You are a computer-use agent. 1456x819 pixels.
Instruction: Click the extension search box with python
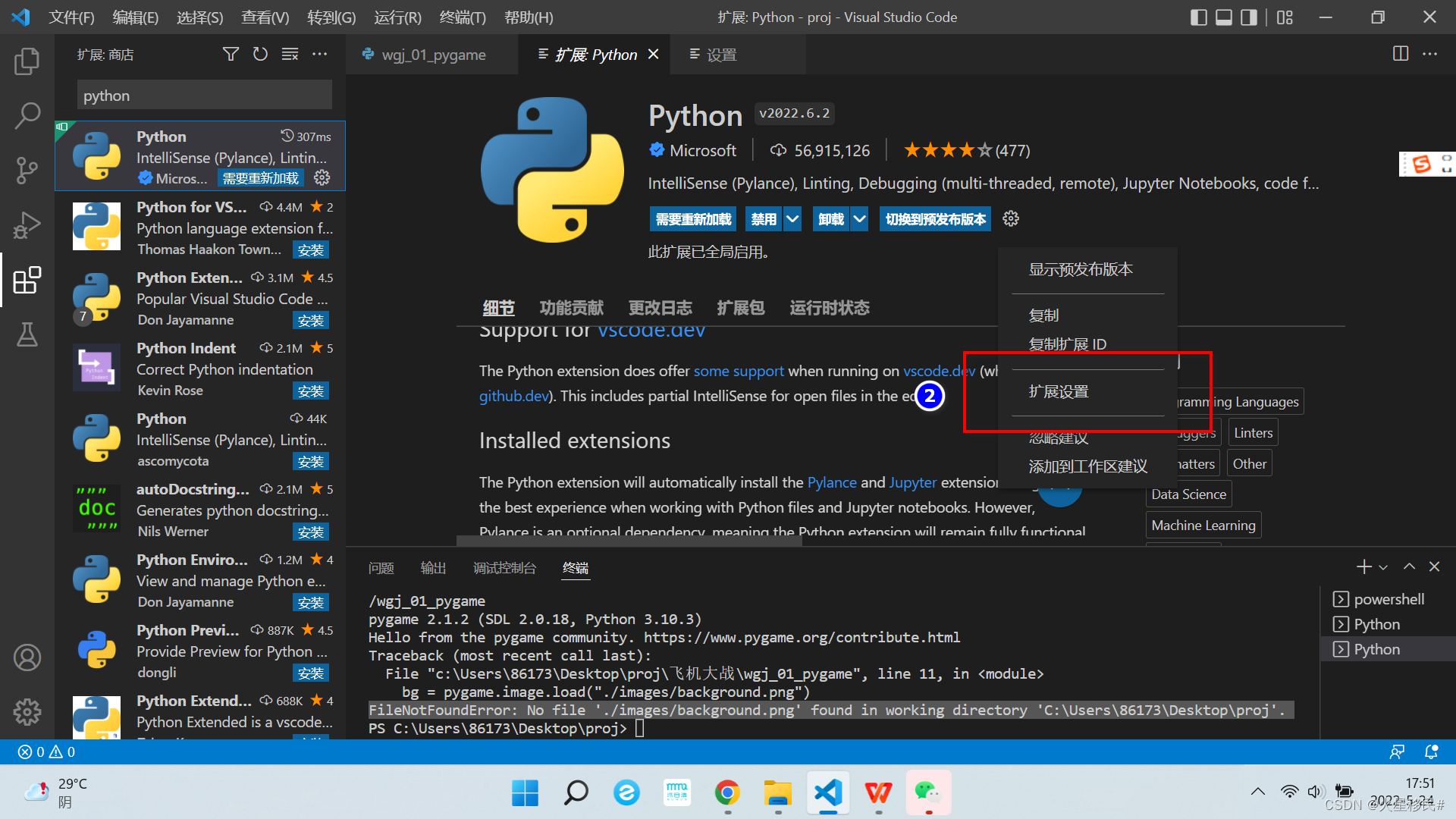click(203, 96)
